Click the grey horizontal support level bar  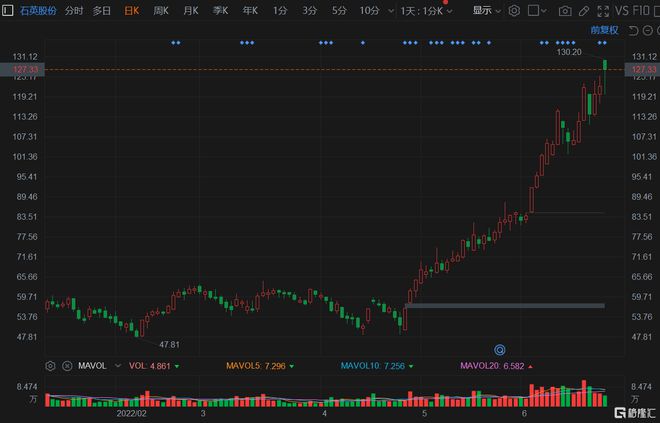click(x=505, y=305)
